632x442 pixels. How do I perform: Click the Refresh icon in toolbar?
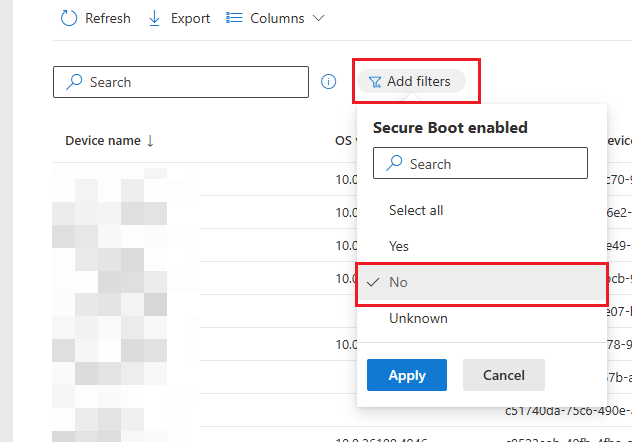(x=70, y=18)
